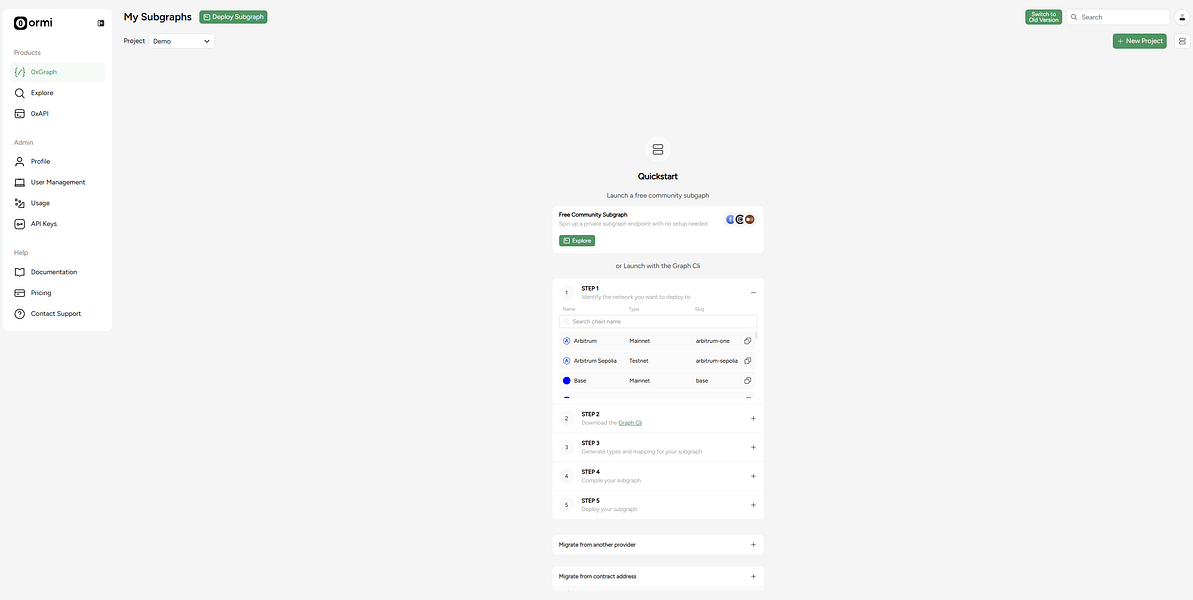Click the Documentation book icon
Screen dimensions: 1193x600
click(x=20, y=271)
